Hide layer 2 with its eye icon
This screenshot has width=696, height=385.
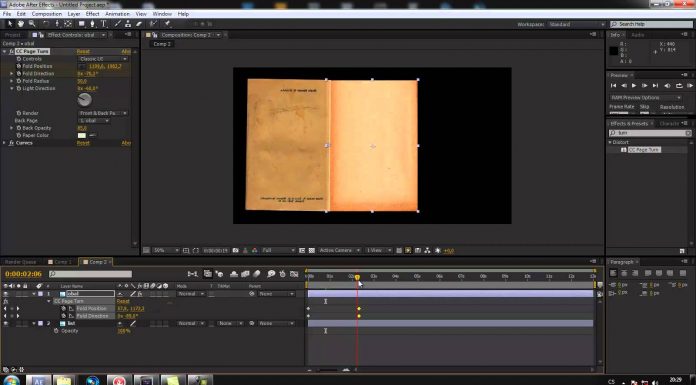[6, 324]
